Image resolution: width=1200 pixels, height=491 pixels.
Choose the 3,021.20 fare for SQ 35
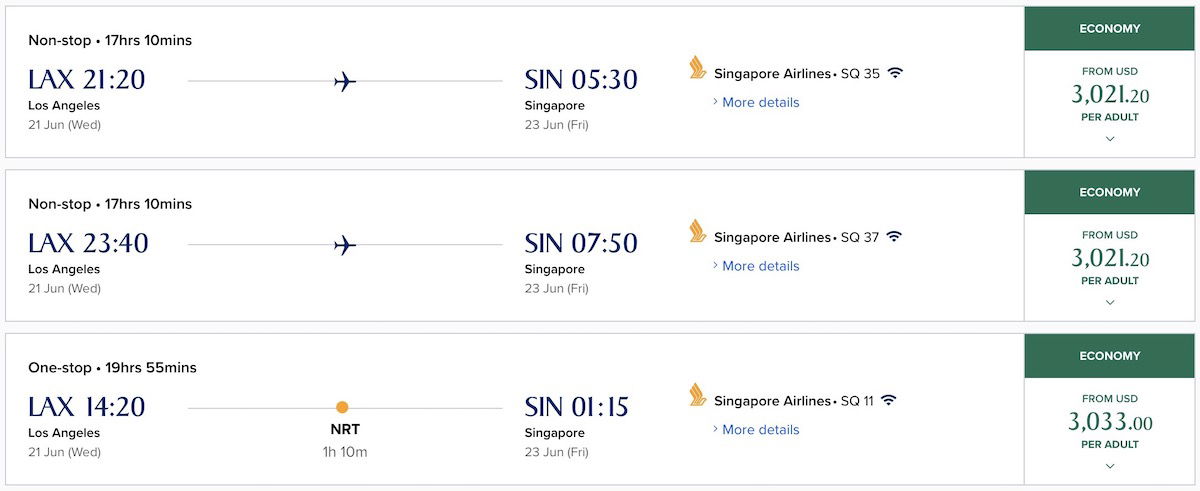tap(1110, 95)
